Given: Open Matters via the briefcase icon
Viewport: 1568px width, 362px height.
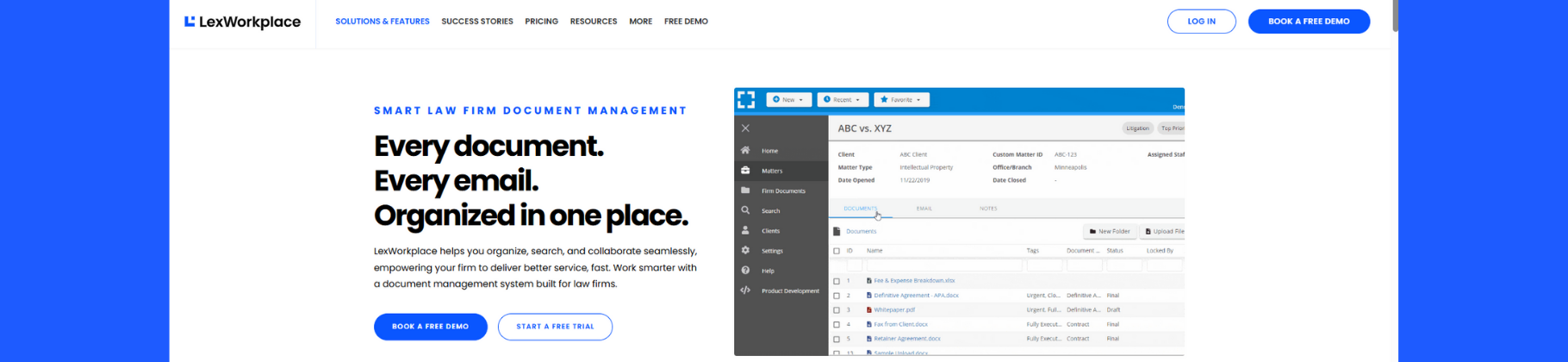Looking at the screenshot, I should (x=745, y=171).
